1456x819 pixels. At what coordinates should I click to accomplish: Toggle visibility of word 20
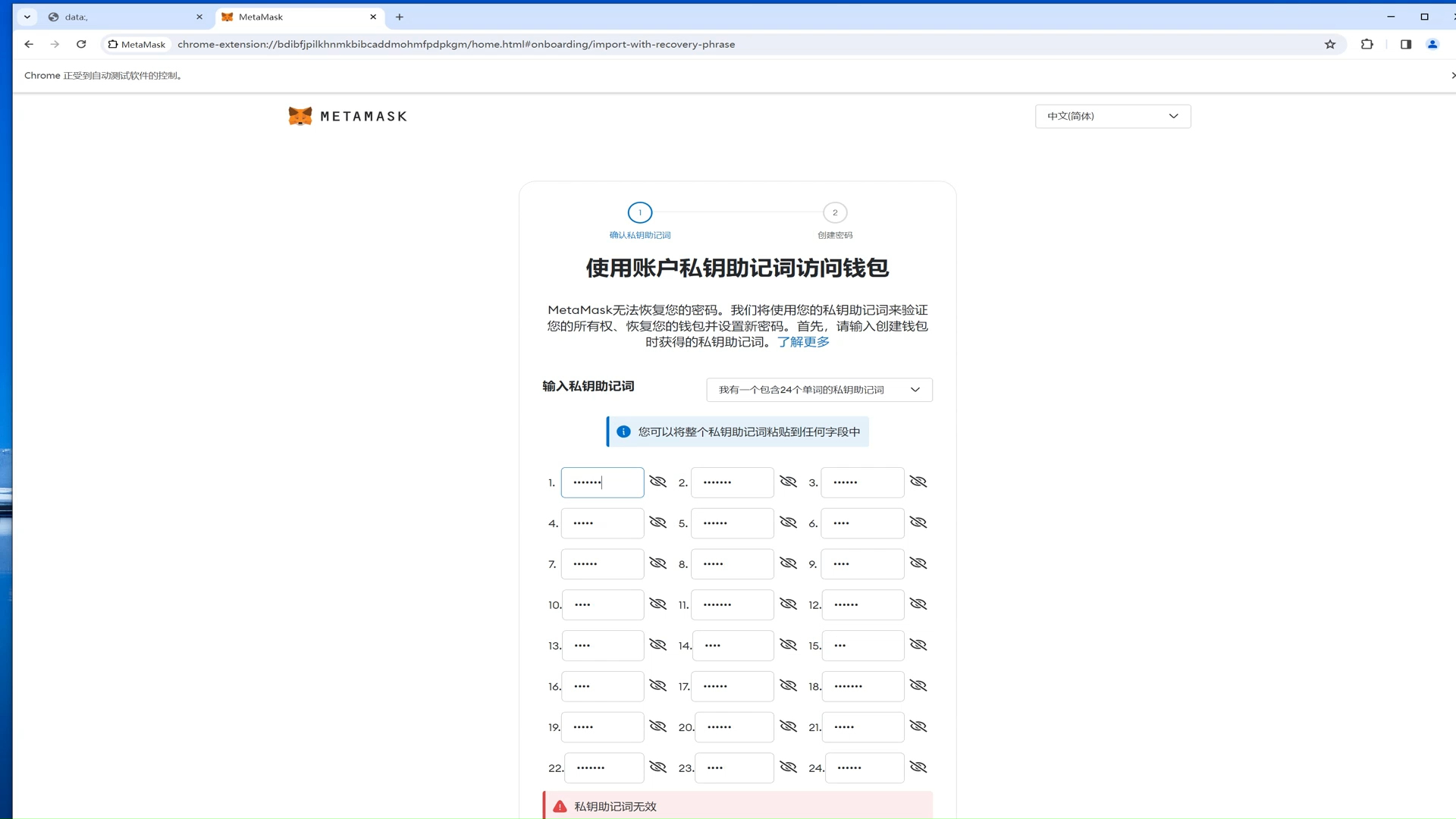point(788,726)
